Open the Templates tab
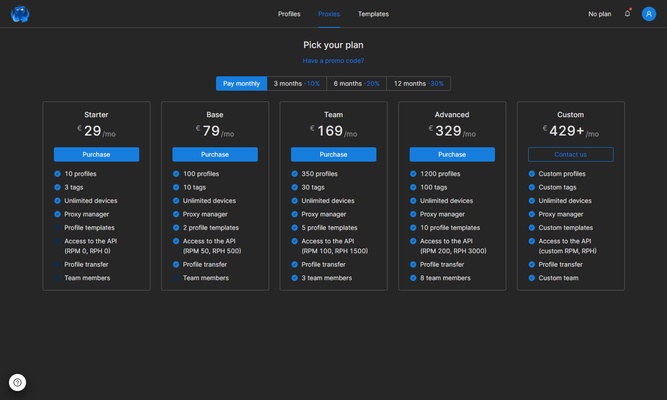 [x=373, y=14]
